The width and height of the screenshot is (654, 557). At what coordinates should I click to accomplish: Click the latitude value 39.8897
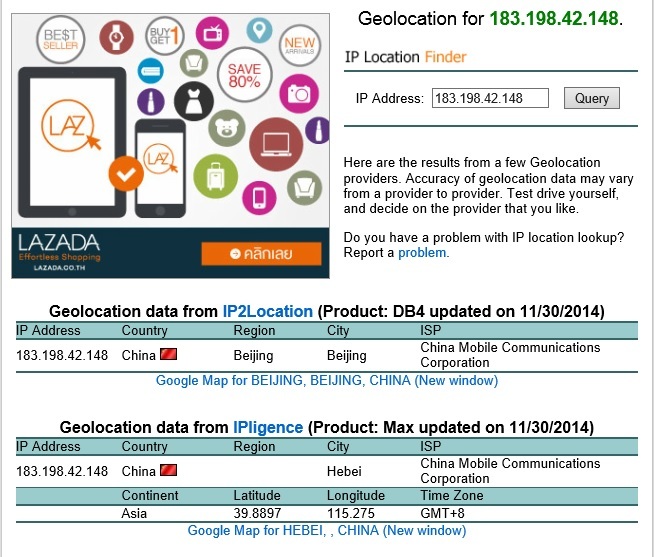[x=257, y=513]
